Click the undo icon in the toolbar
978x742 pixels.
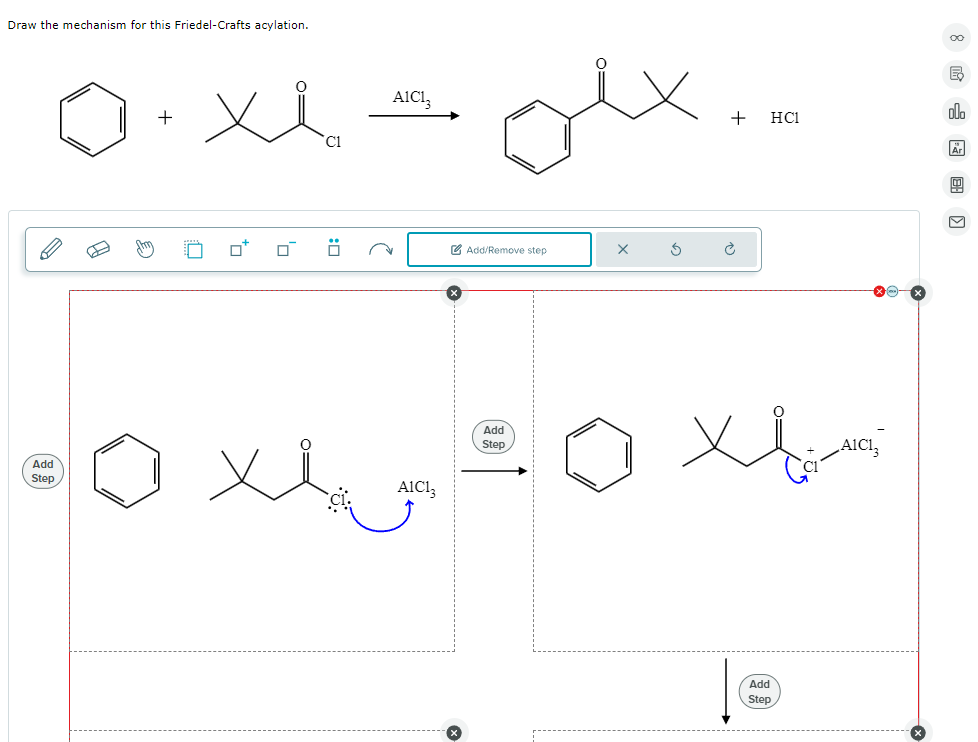pyautogui.click(x=676, y=249)
